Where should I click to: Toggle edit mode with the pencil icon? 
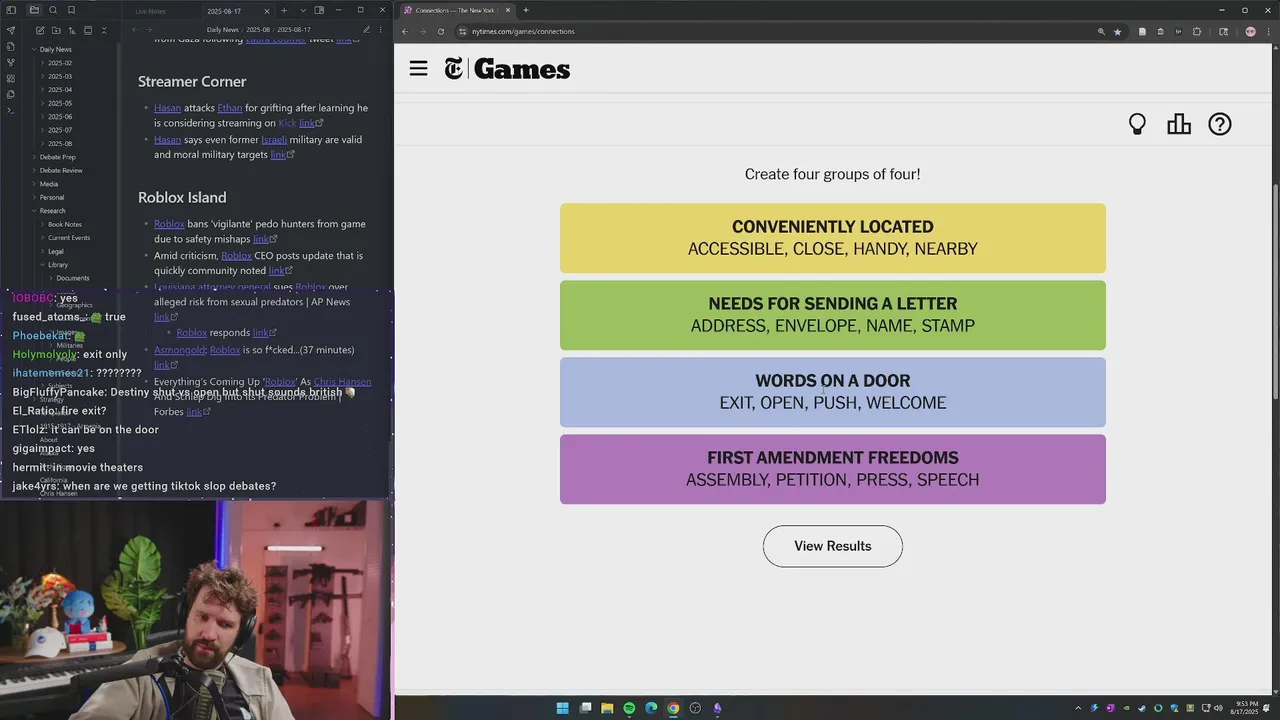point(366,30)
